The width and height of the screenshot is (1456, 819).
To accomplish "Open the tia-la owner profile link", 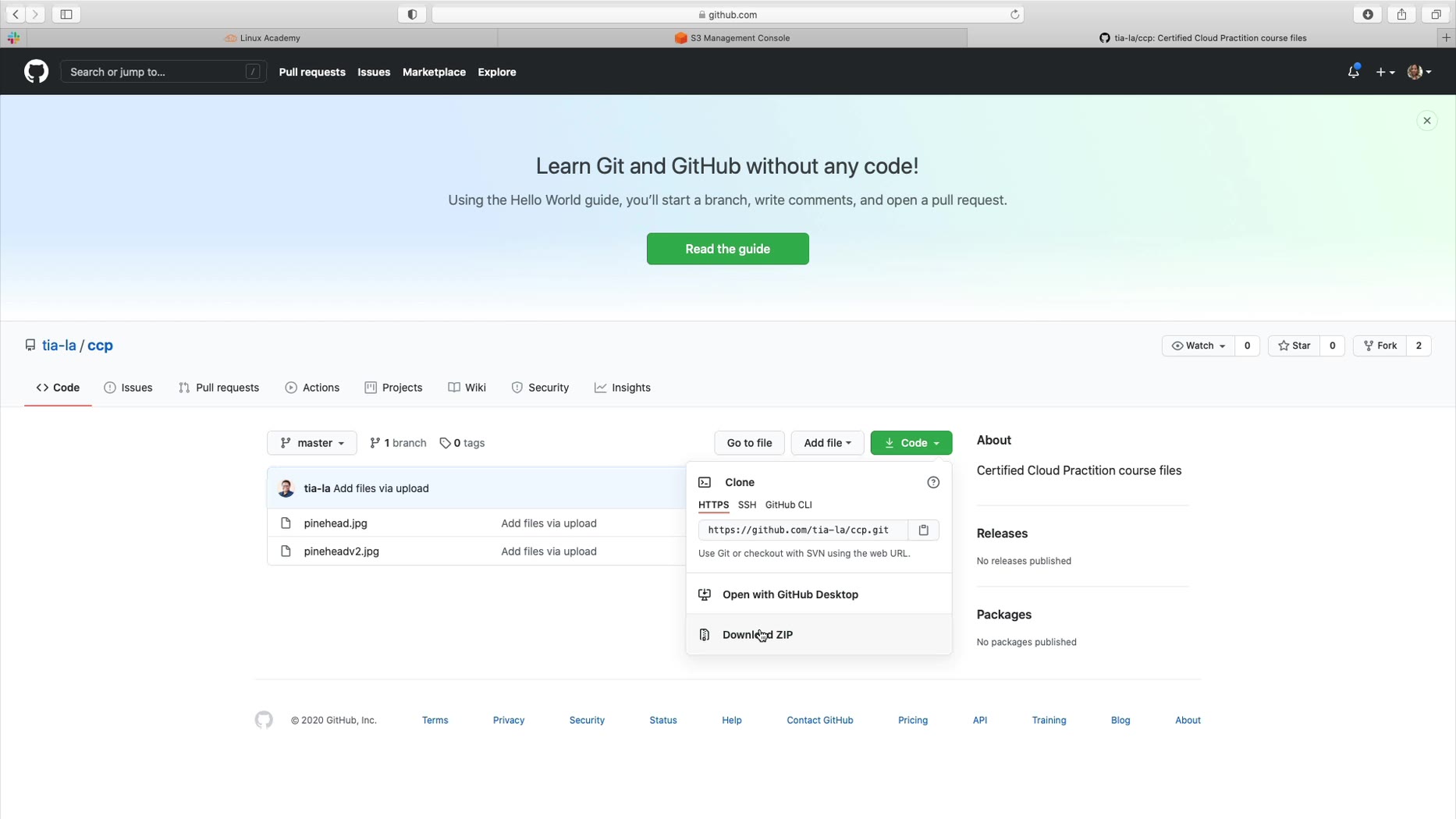I will 59,346.
